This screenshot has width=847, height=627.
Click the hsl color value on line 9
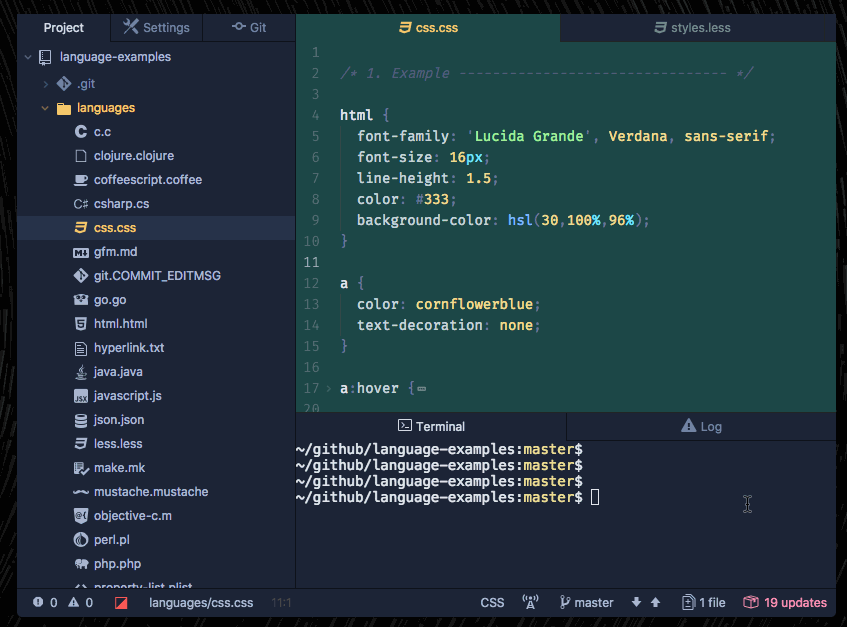(x=574, y=220)
